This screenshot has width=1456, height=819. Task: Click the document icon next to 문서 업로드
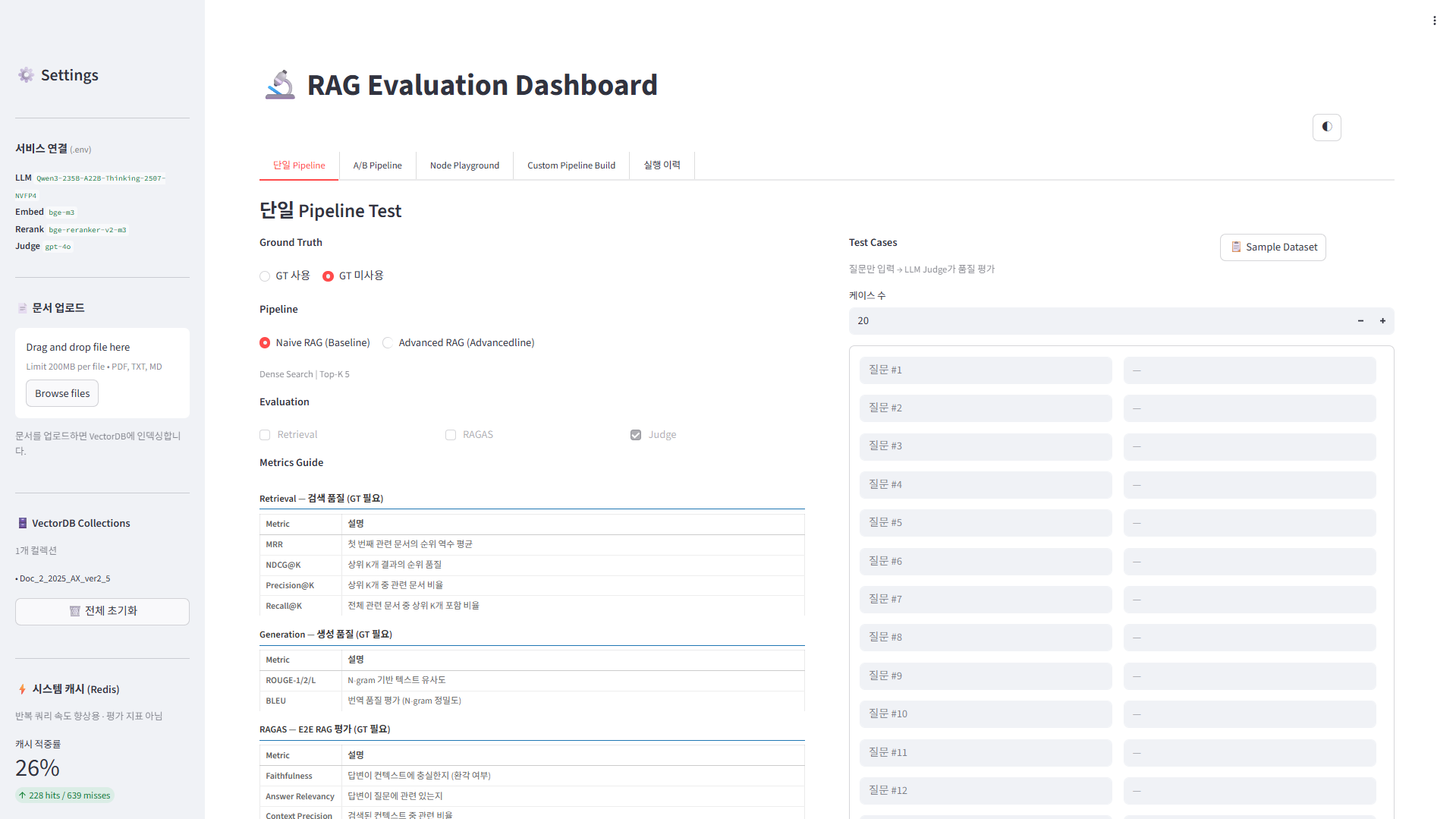pyautogui.click(x=21, y=307)
